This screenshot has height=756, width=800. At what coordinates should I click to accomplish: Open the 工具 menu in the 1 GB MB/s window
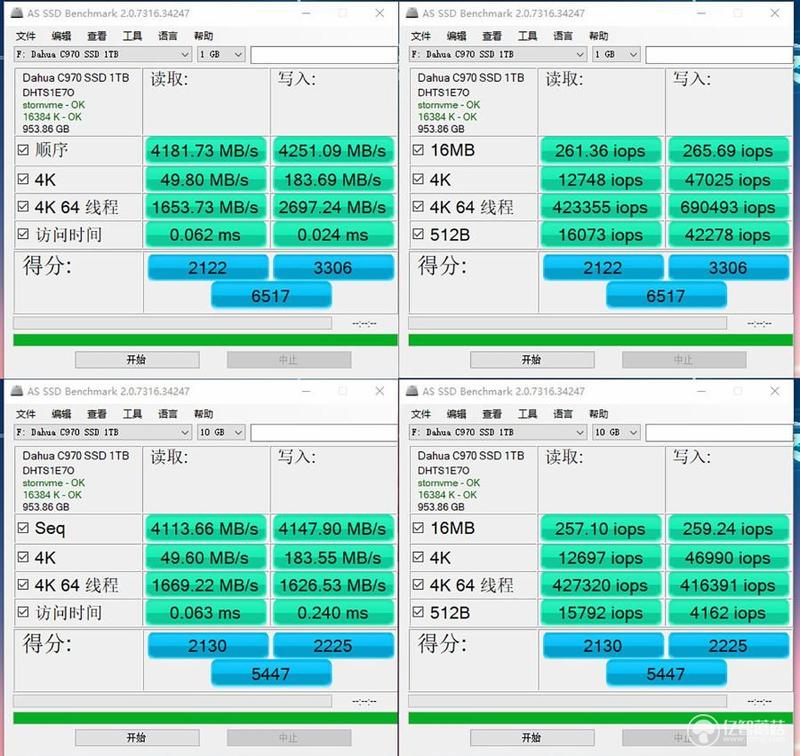click(x=132, y=36)
